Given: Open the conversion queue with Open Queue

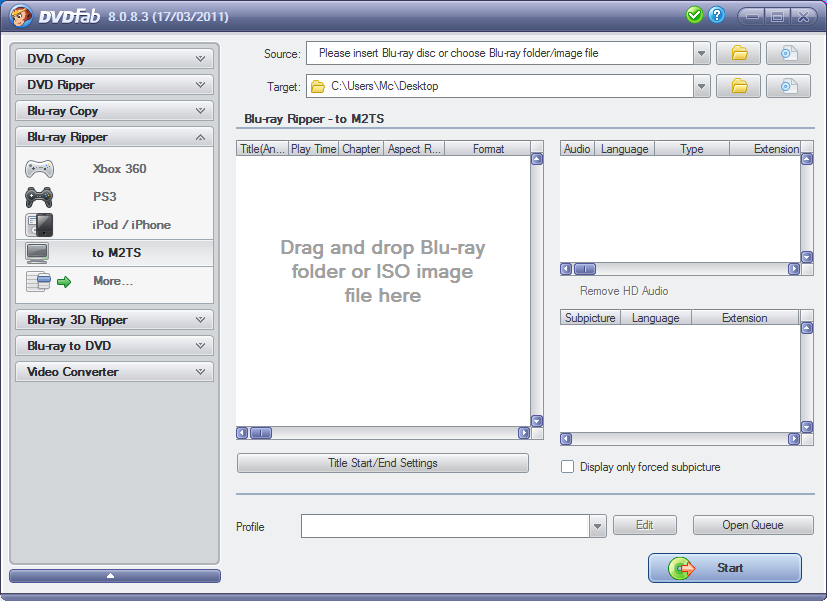Looking at the screenshot, I should (753, 525).
